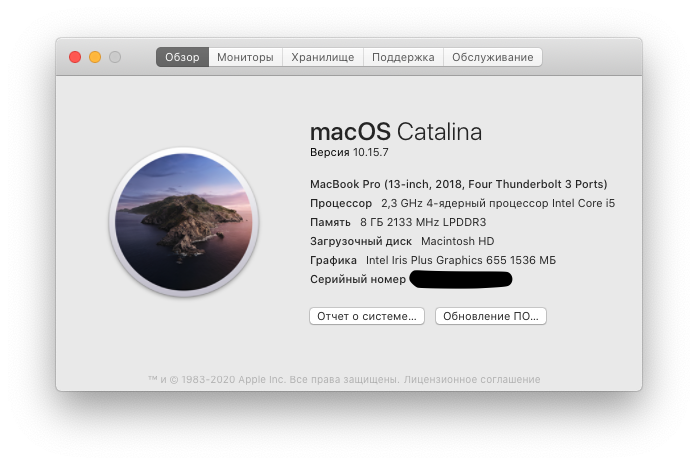Click the Intel Iris Plus Graphics 655 value

[x=461, y=260]
